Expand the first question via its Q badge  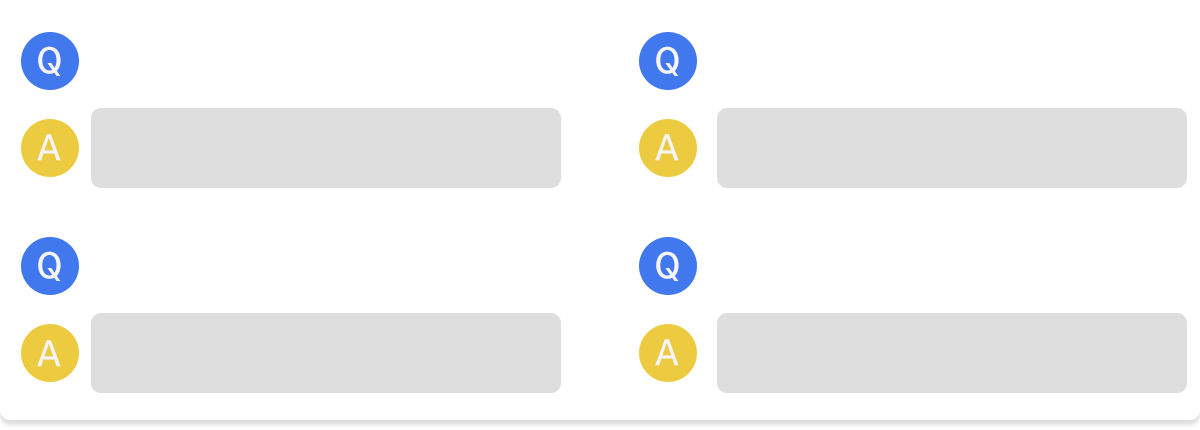[x=50, y=61]
